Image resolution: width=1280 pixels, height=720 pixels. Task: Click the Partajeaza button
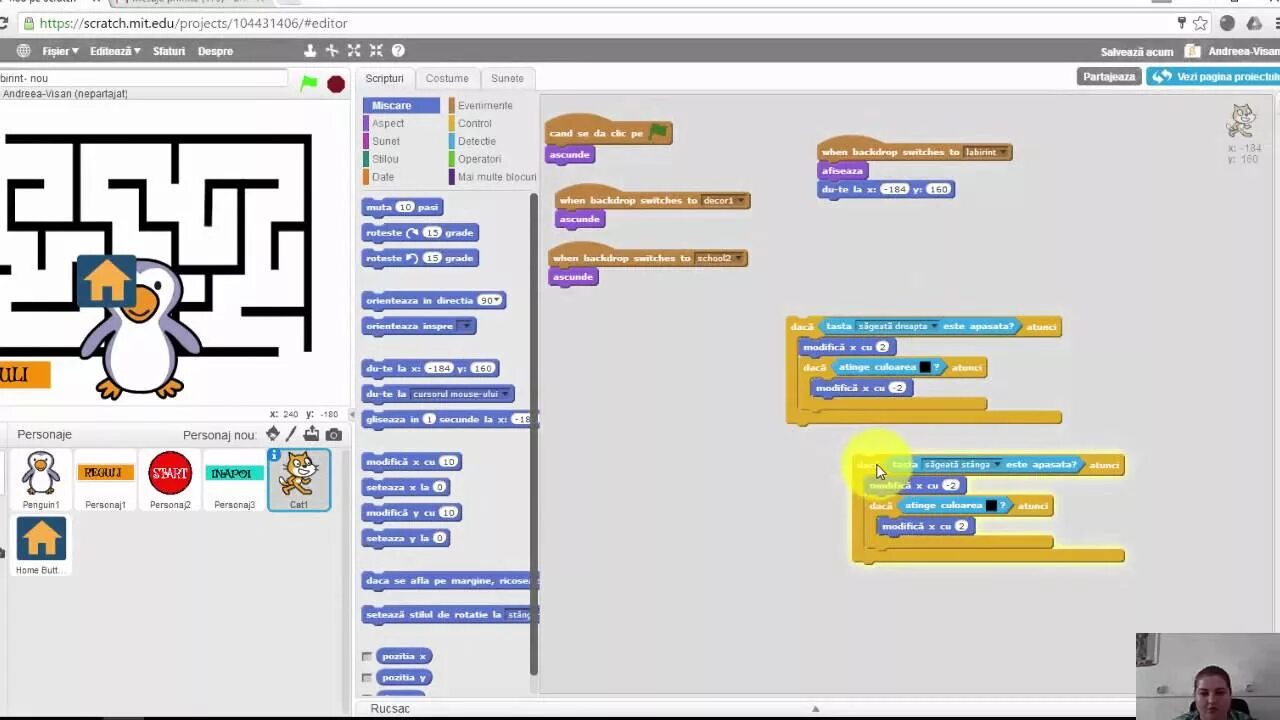(1109, 76)
